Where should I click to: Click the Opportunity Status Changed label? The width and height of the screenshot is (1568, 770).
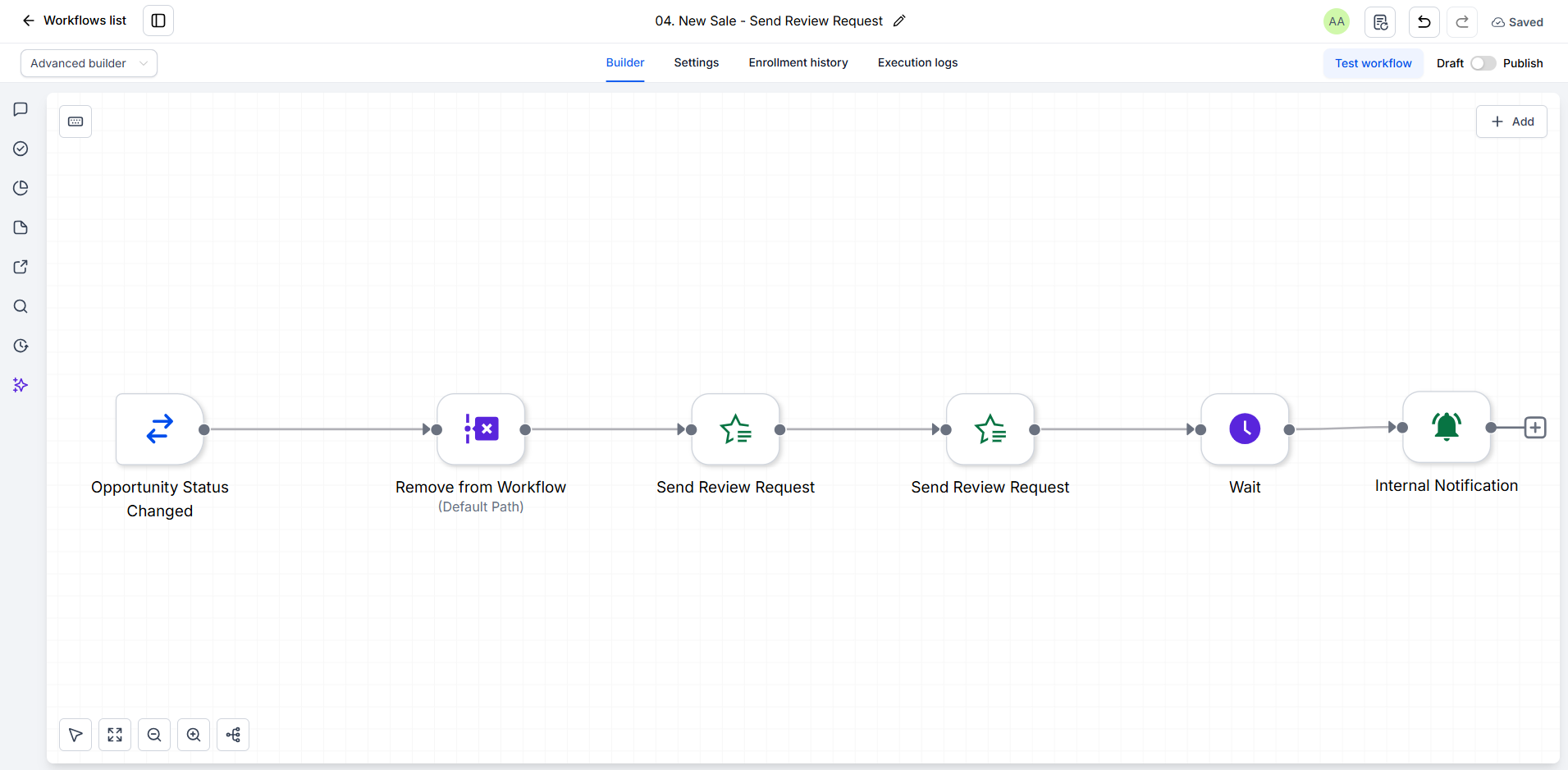[160, 498]
